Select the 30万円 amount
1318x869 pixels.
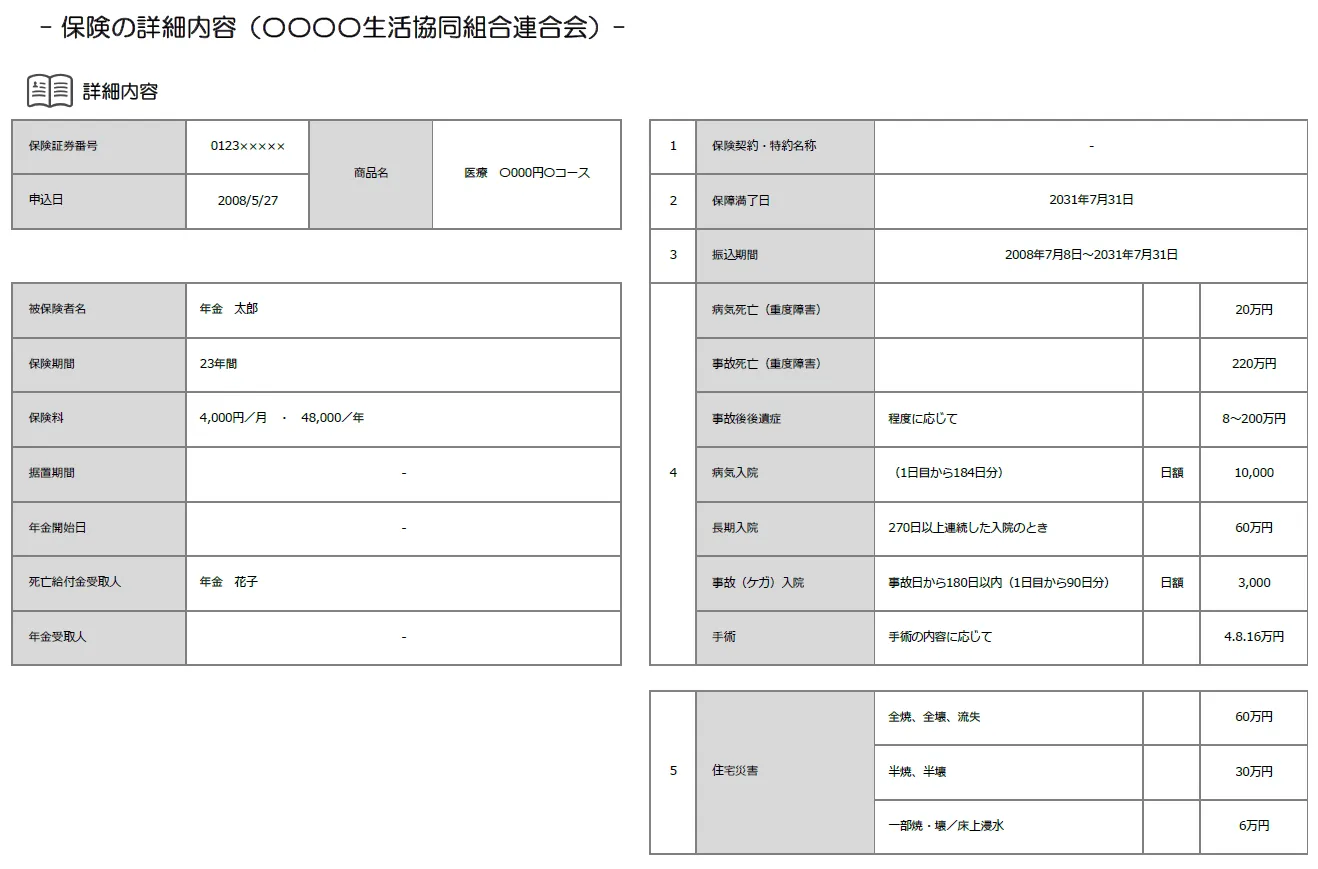pos(1254,772)
